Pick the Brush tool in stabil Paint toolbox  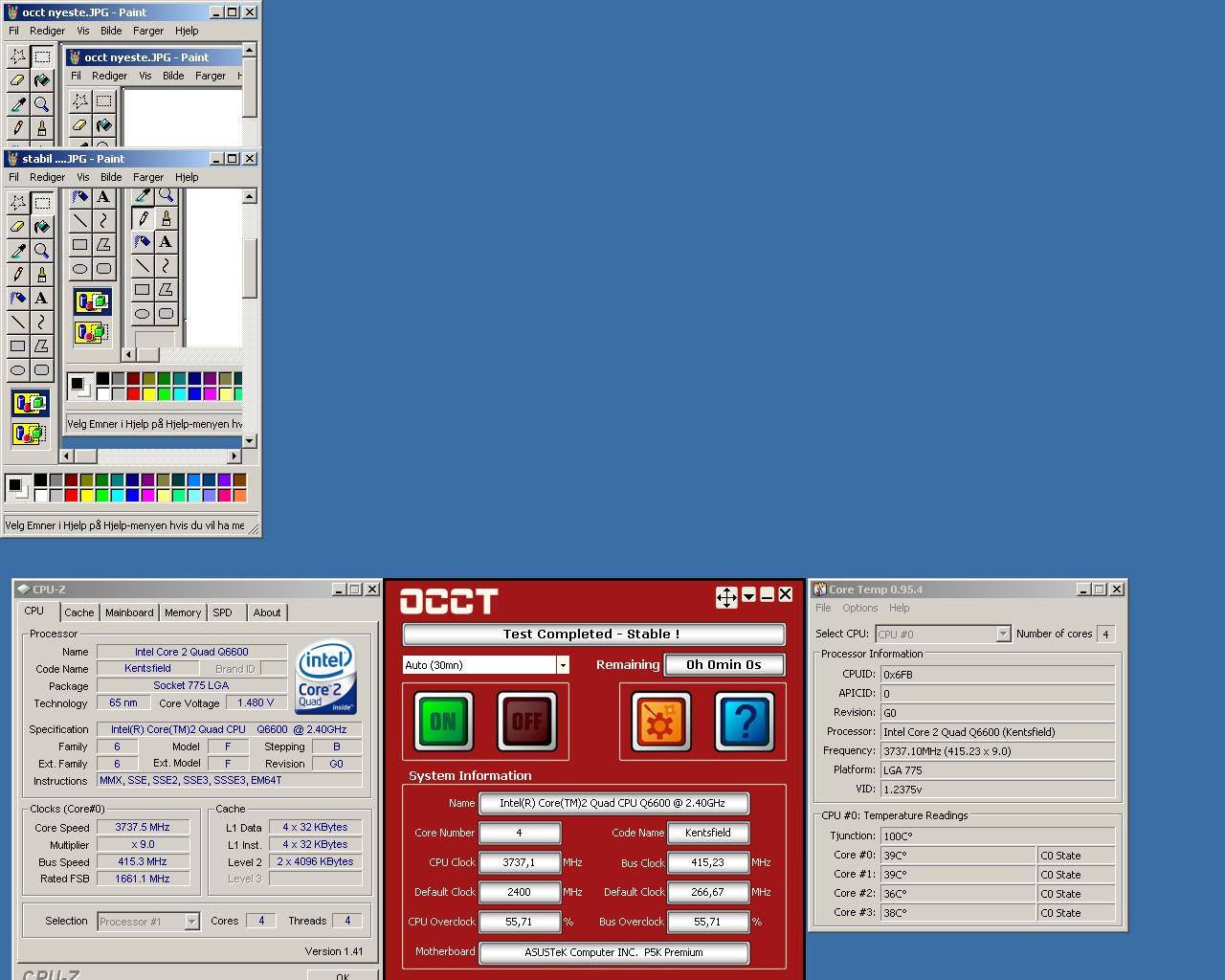coord(41,274)
